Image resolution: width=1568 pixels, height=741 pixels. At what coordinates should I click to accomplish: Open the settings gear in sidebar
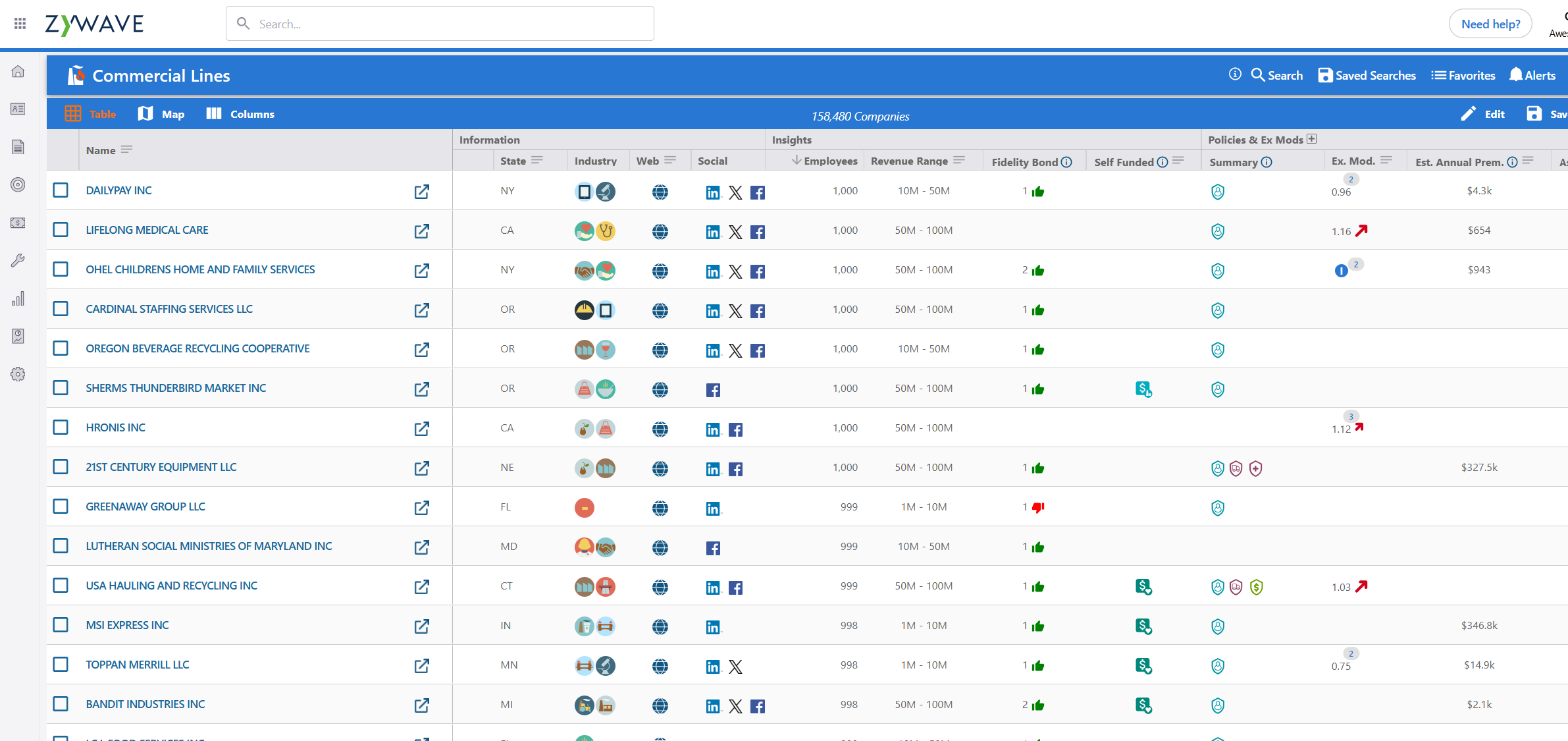click(18, 374)
